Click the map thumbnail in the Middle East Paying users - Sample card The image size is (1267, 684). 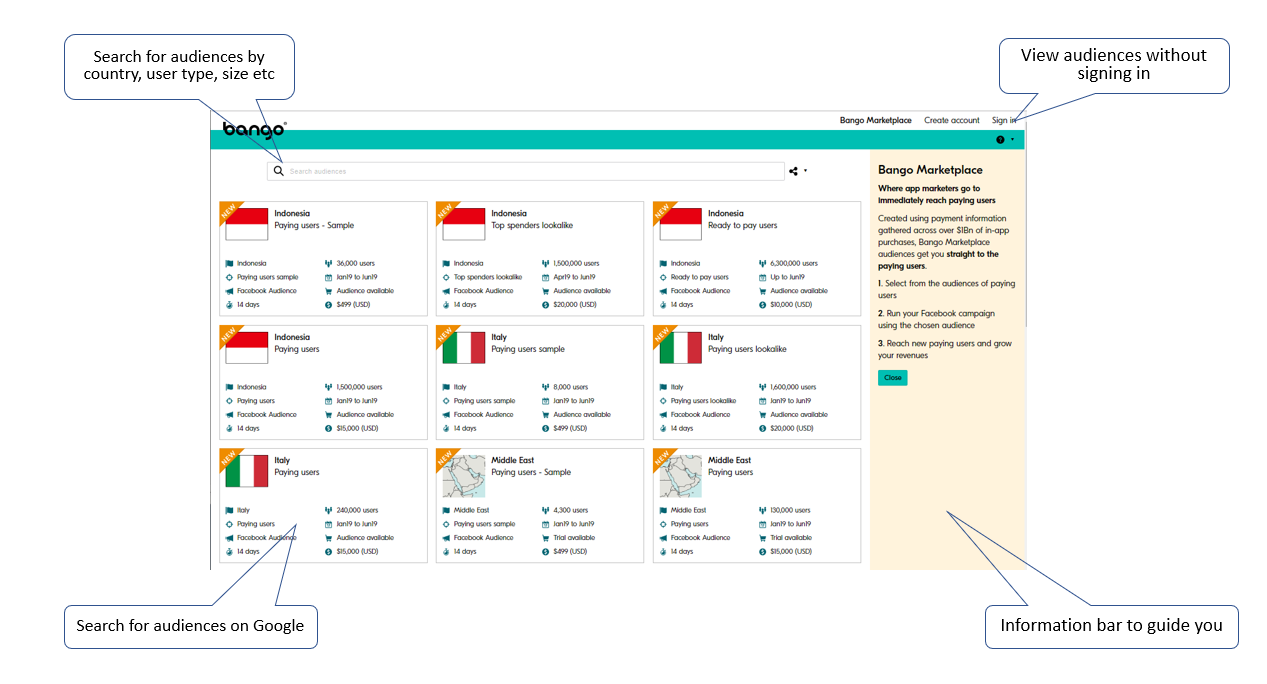(x=464, y=476)
